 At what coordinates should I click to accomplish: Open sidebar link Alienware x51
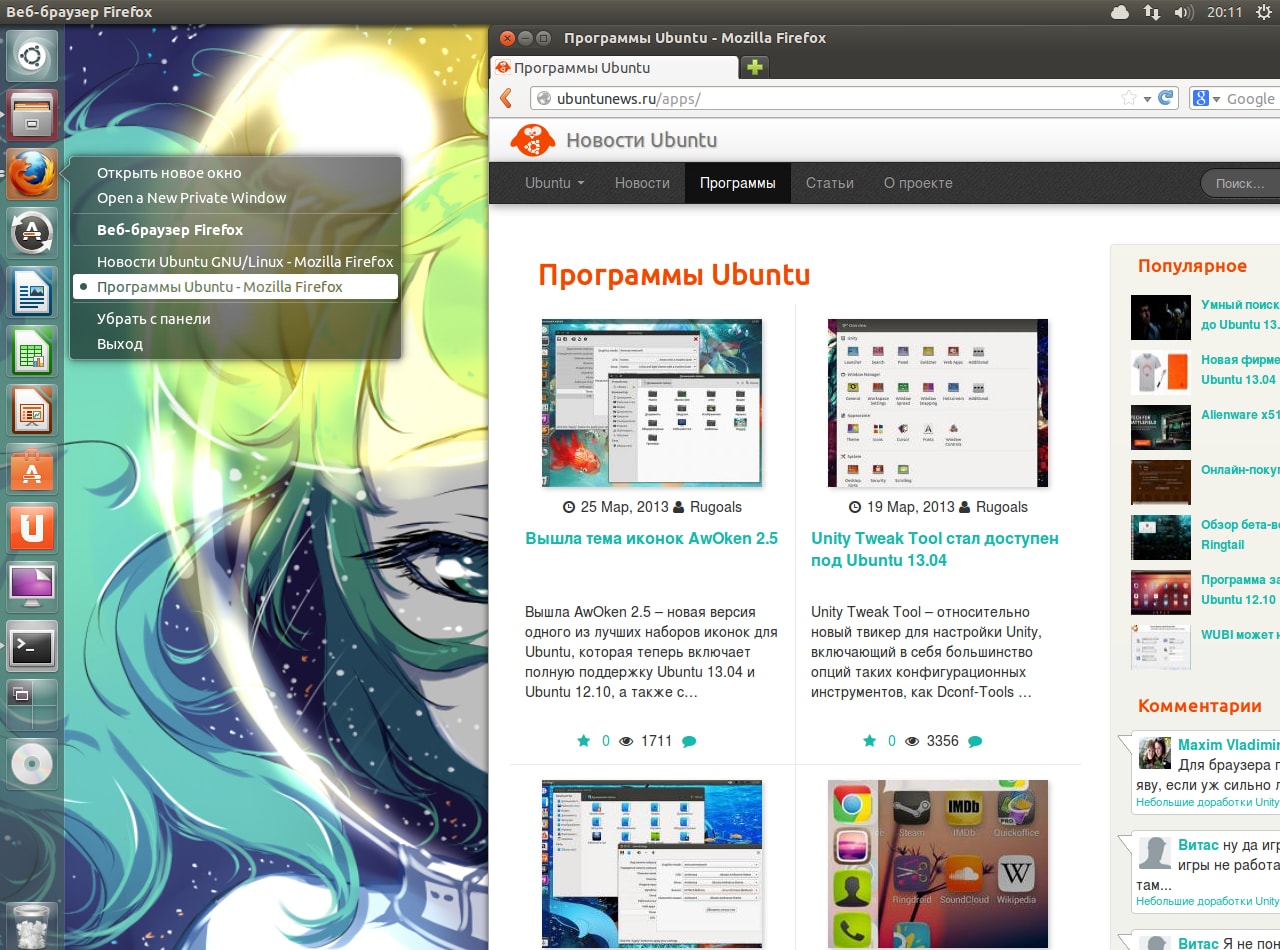(1240, 414)
